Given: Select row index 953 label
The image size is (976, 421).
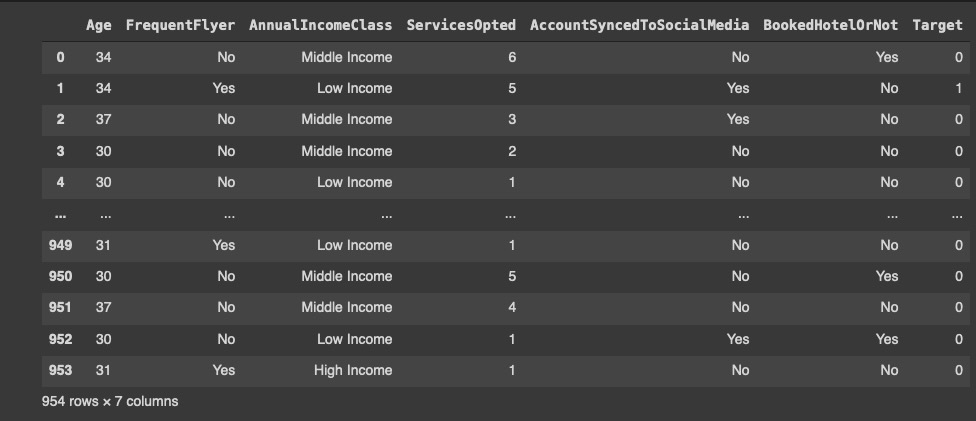Looking at the screenshot, I should click(60, 370).
